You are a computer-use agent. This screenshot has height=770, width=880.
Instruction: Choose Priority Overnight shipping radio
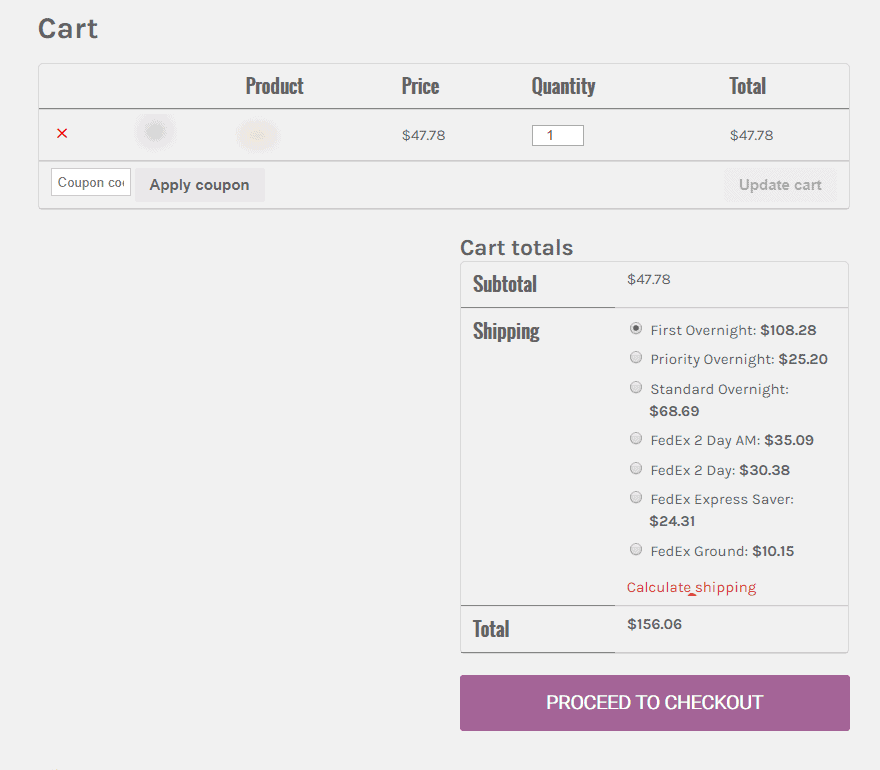pyautogui.click(x=636, y=358)
